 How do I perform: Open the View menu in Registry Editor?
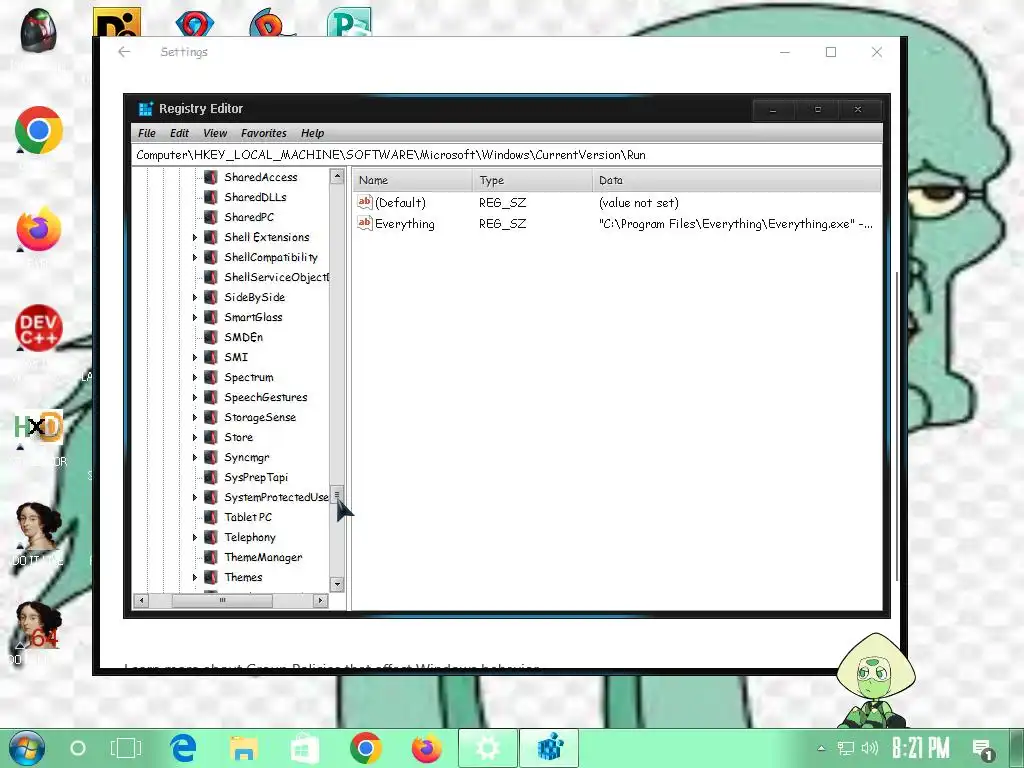215,133
